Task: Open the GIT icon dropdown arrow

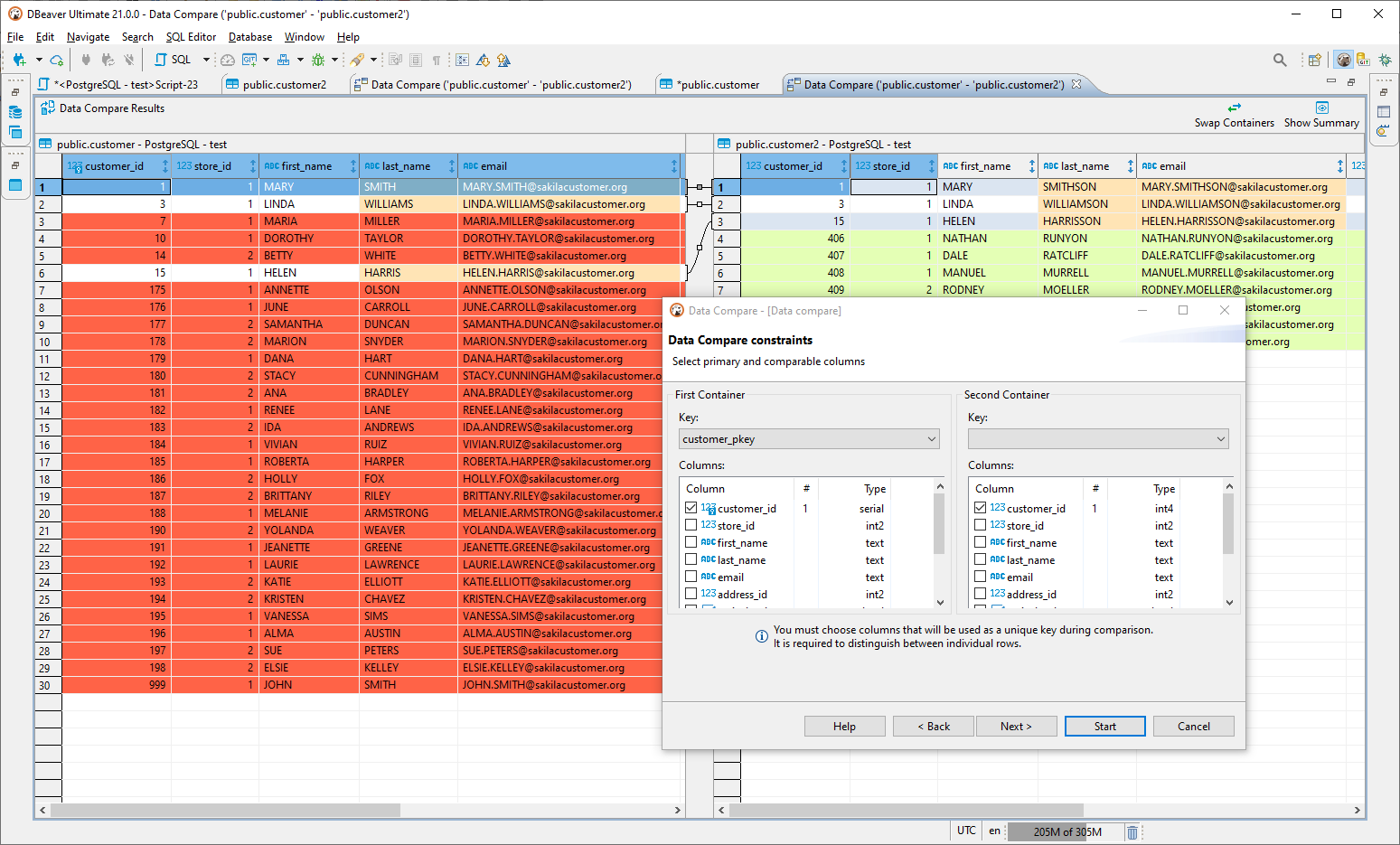Action: click(x=266, y=60)
